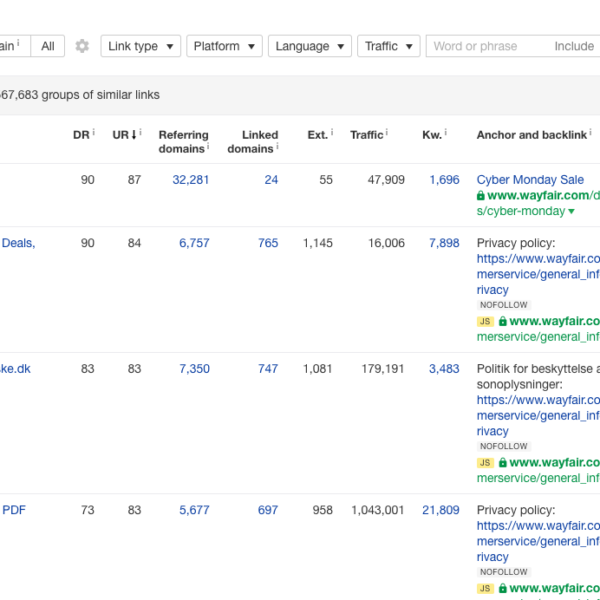Click the info icon next to Ext. header

332,133
